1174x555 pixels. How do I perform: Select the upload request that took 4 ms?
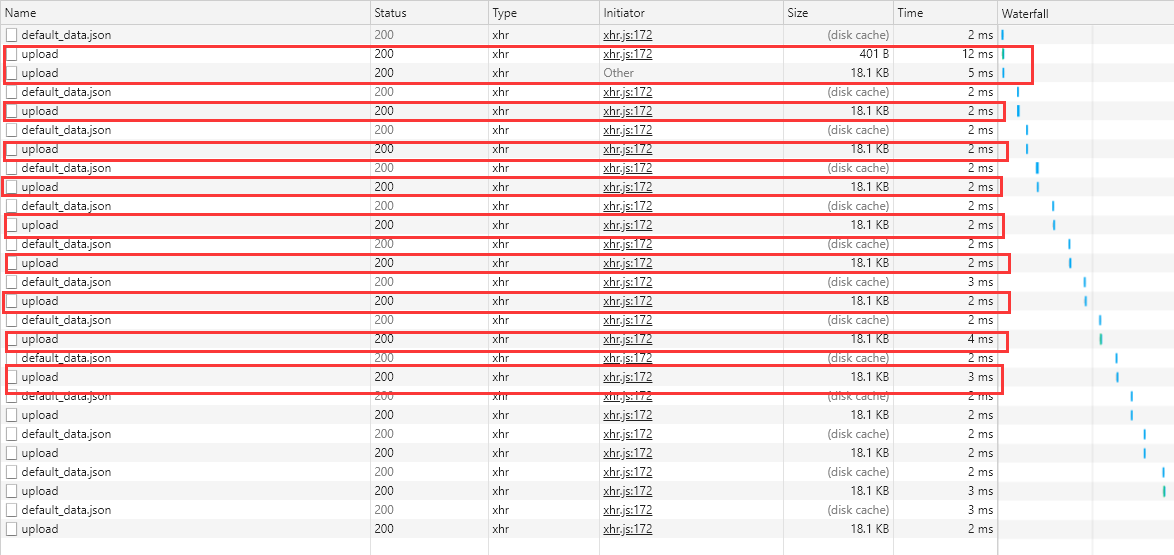tap(39, 339)
